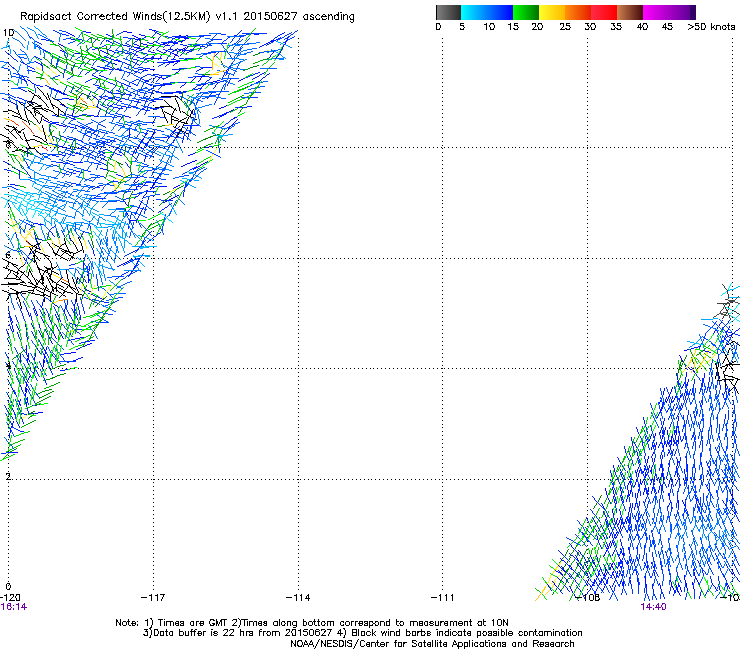Image resolution: width=740 pixels, height=650 pixels.
Task: Click the '15' legend scale label
Action: pos(513,27)
